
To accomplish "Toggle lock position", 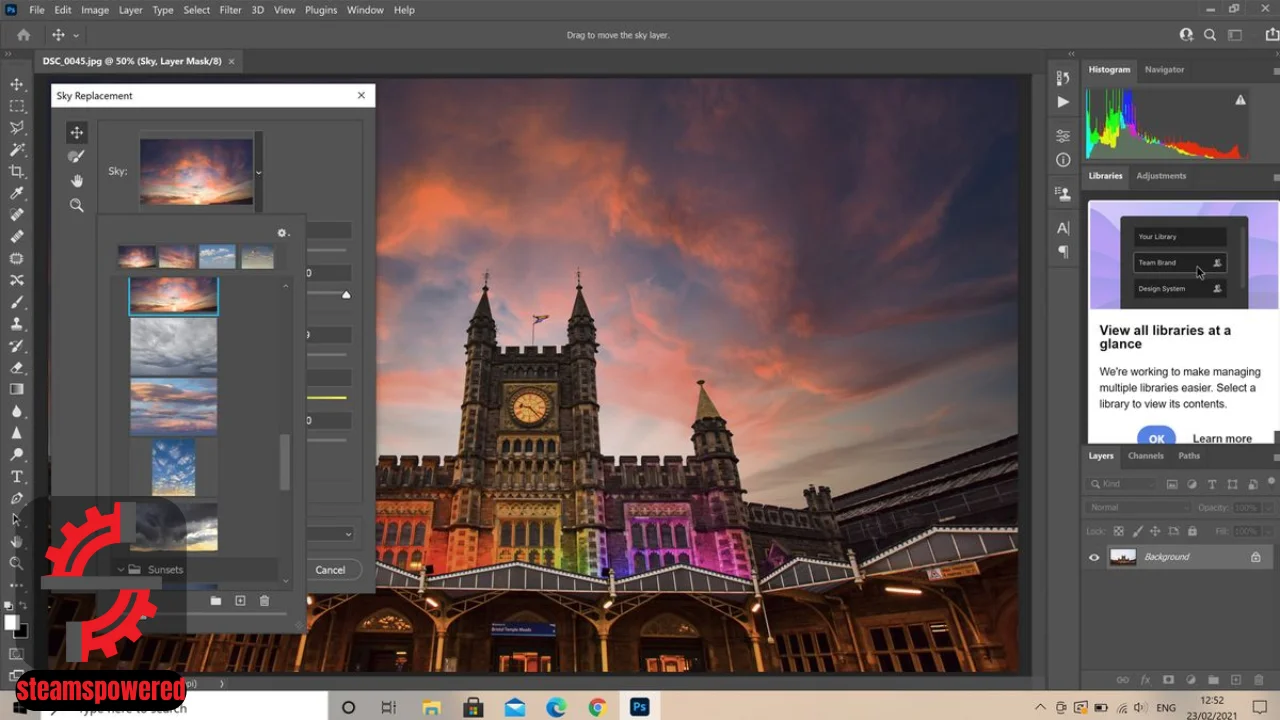I will click(x=1155, y=531).
